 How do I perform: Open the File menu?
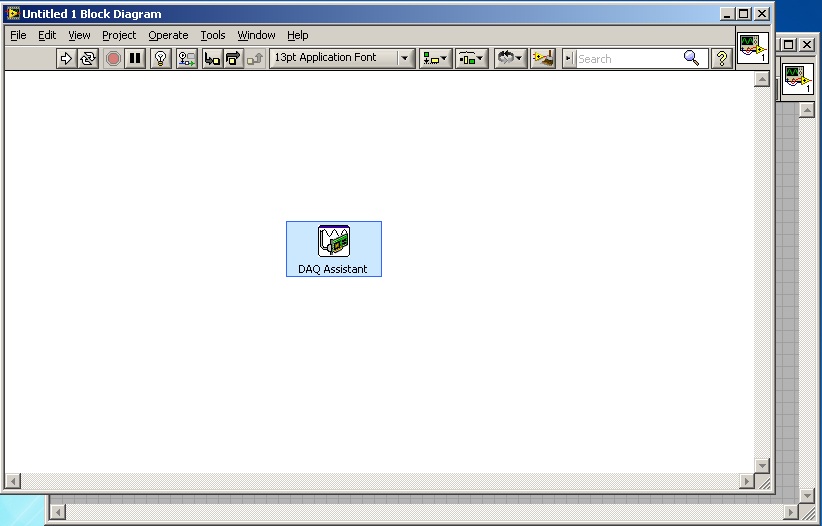[x=18, y=35]
